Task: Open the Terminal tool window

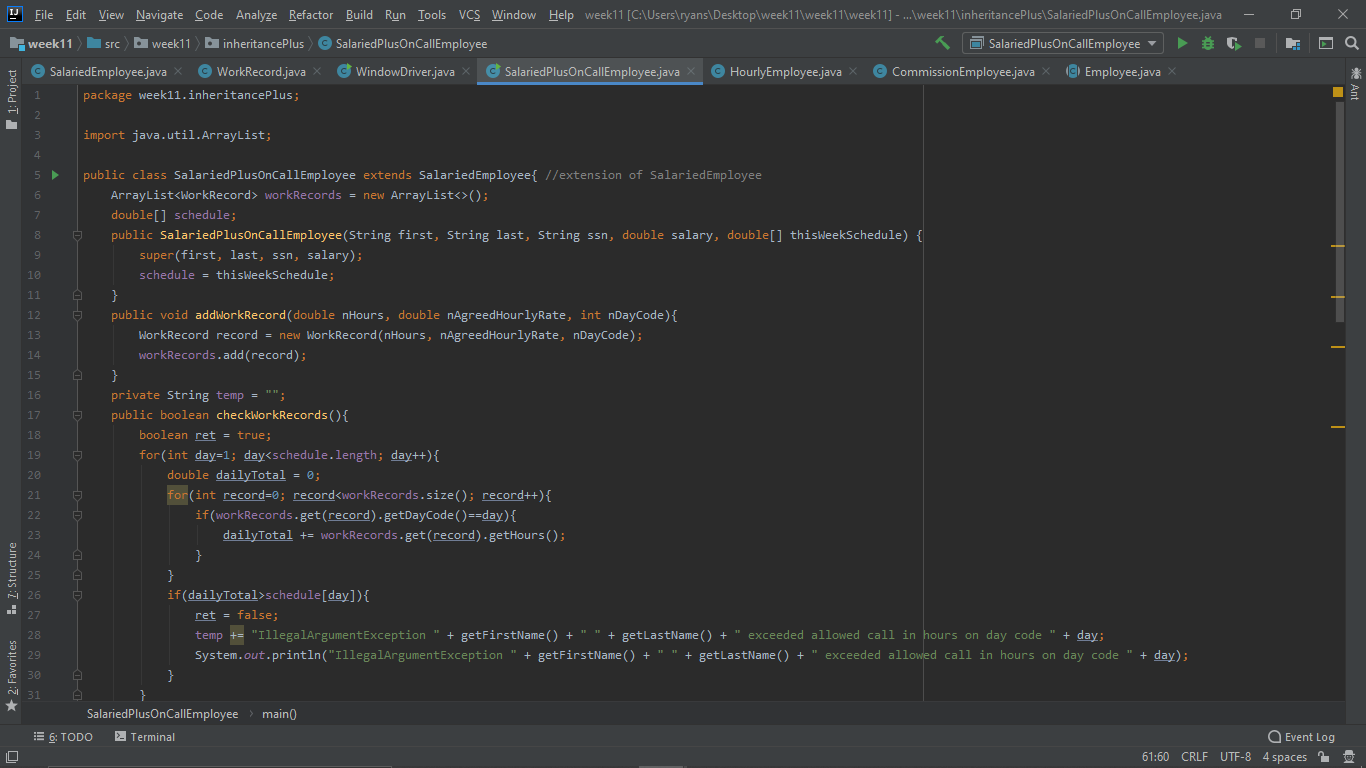Action: tap(144, 736)
